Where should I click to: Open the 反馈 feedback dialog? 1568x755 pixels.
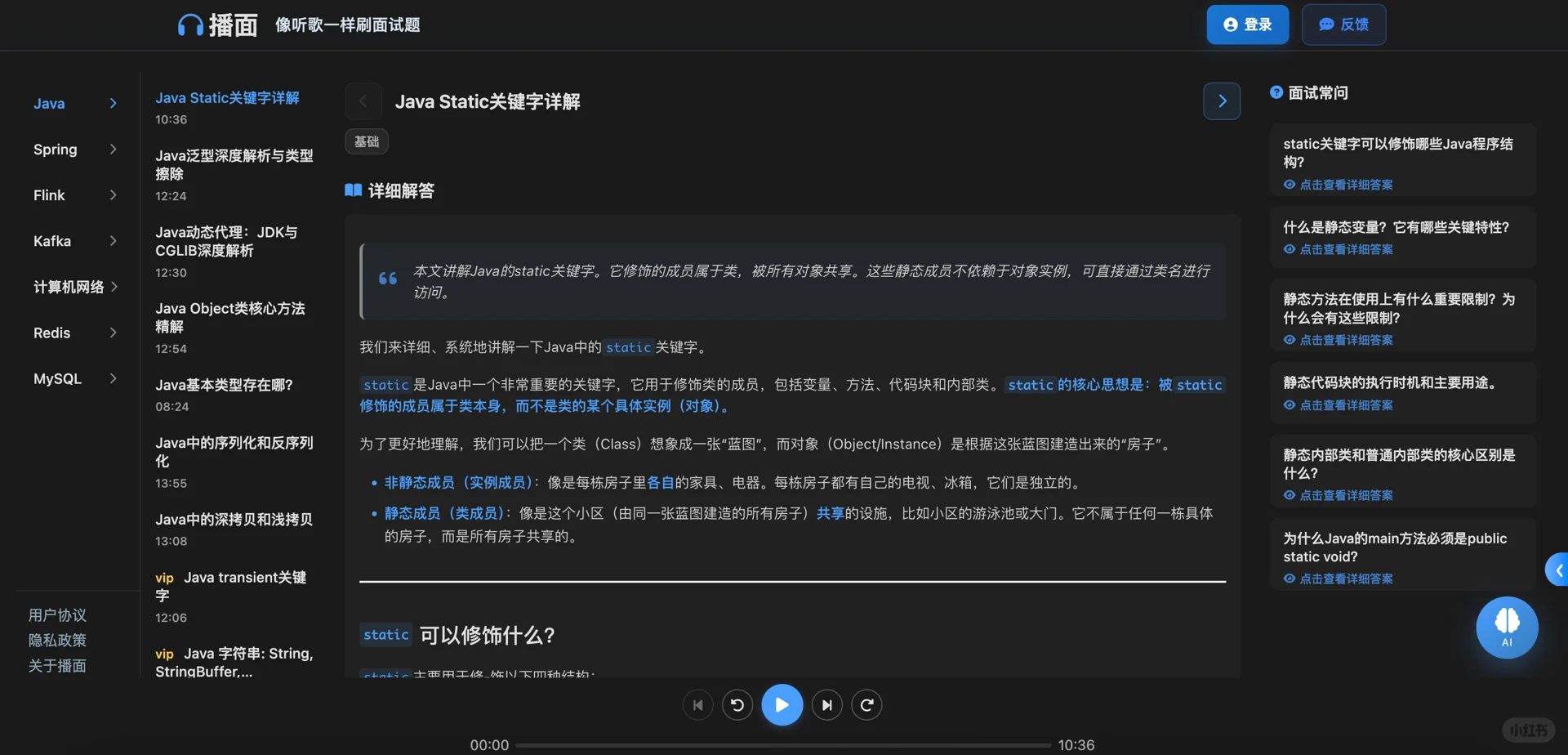[1343, 25]
